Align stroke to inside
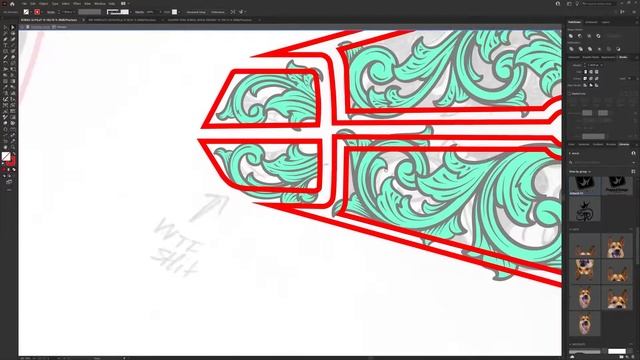 click(x=591, y=85)
